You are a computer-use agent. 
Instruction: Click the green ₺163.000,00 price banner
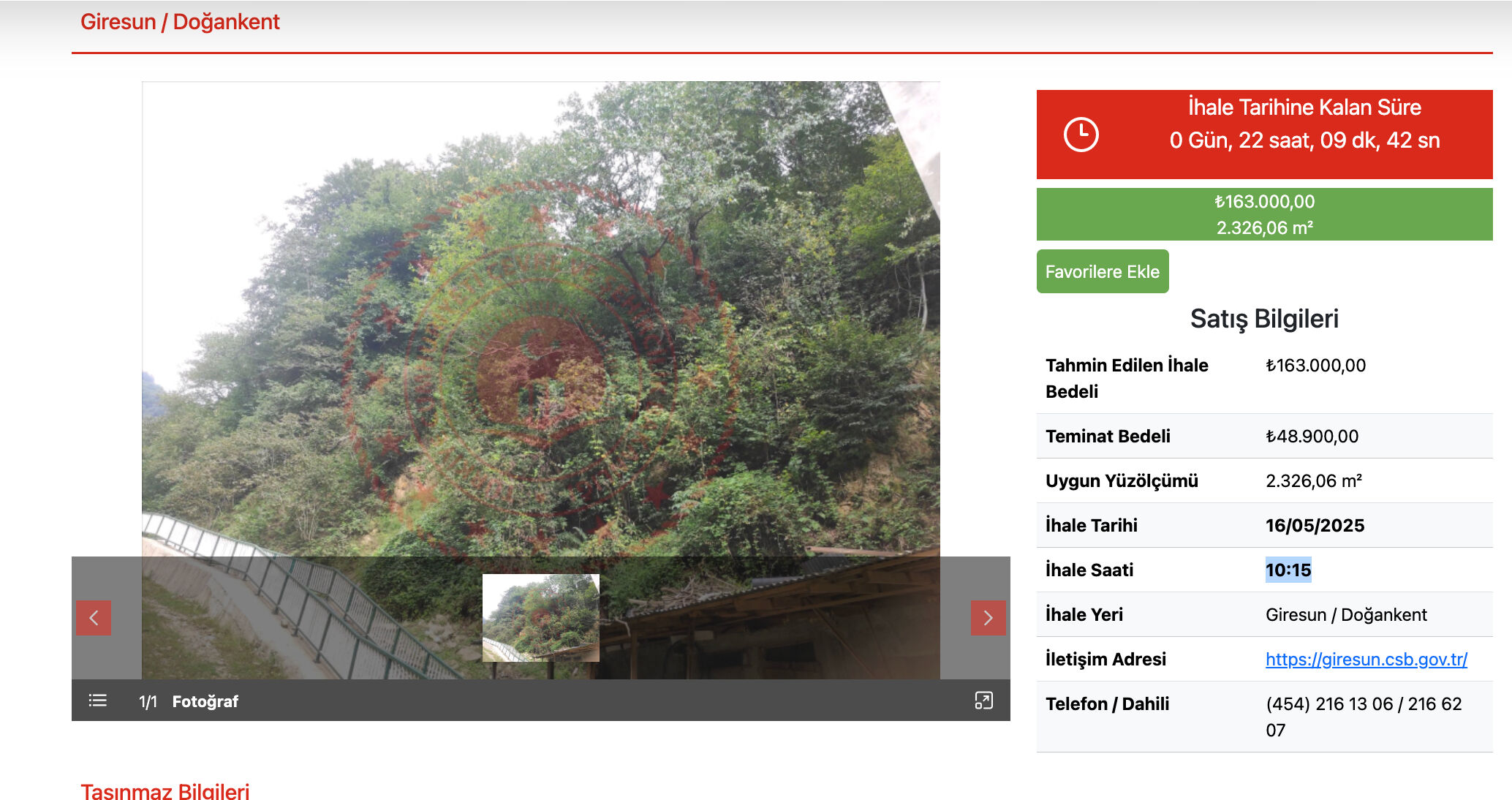1264,214
